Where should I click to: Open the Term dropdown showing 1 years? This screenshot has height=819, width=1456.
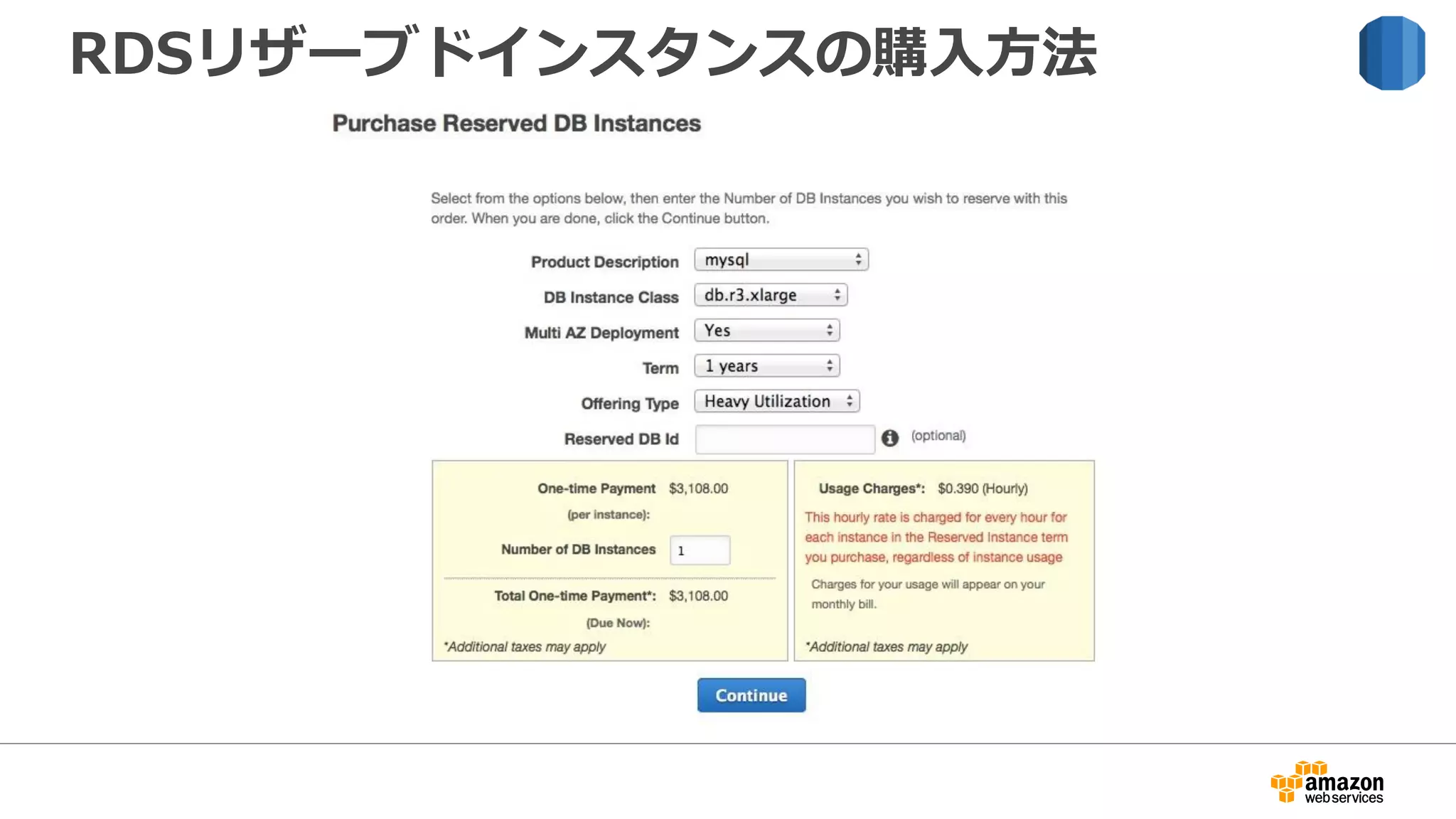pos(767,366)
